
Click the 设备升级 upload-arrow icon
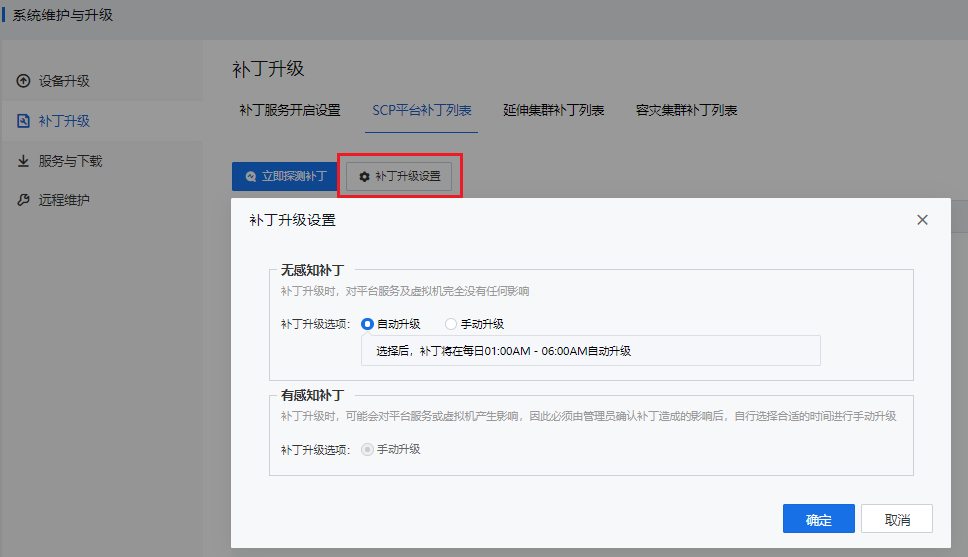click(x=23, y=81)
